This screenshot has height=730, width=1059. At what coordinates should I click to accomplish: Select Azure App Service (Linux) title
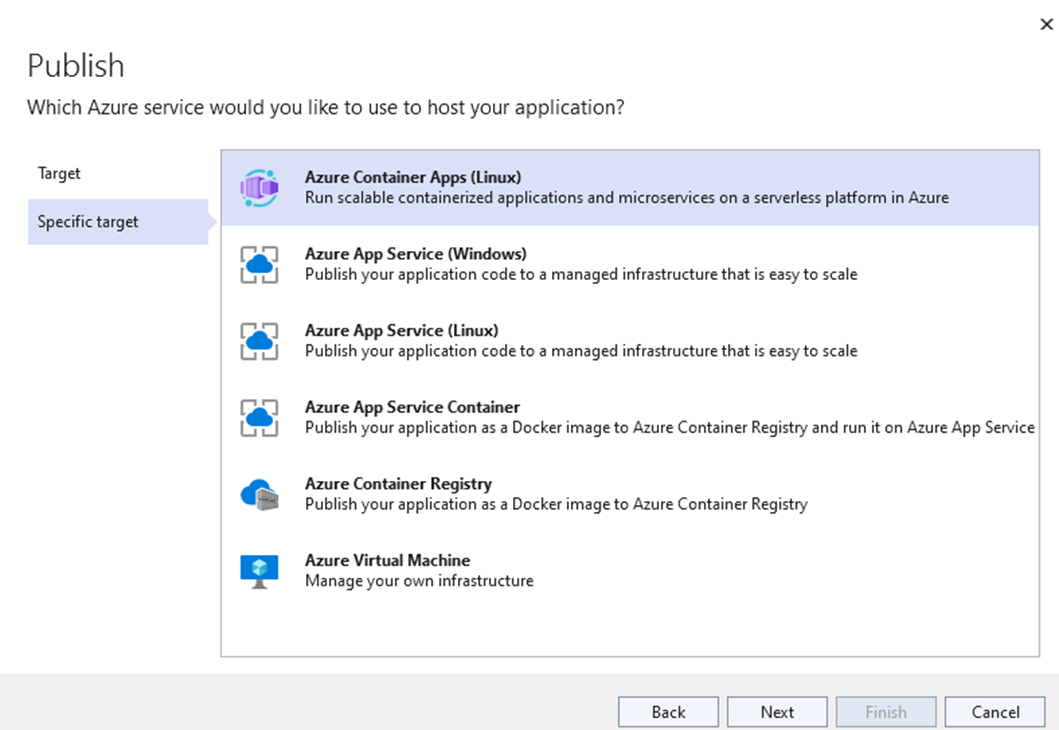coord(401,330)
